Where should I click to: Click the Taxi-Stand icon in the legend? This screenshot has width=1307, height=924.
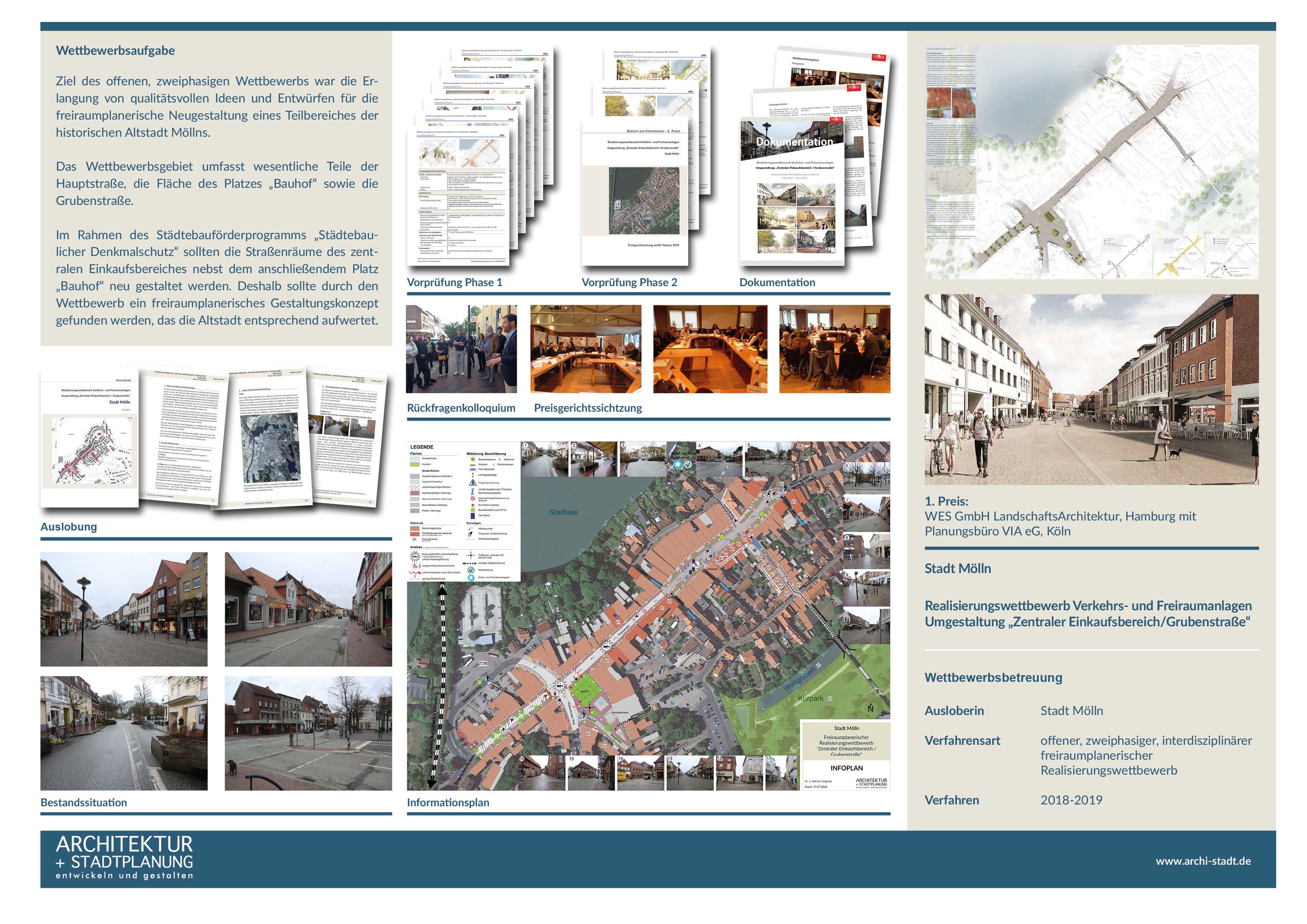473,516
